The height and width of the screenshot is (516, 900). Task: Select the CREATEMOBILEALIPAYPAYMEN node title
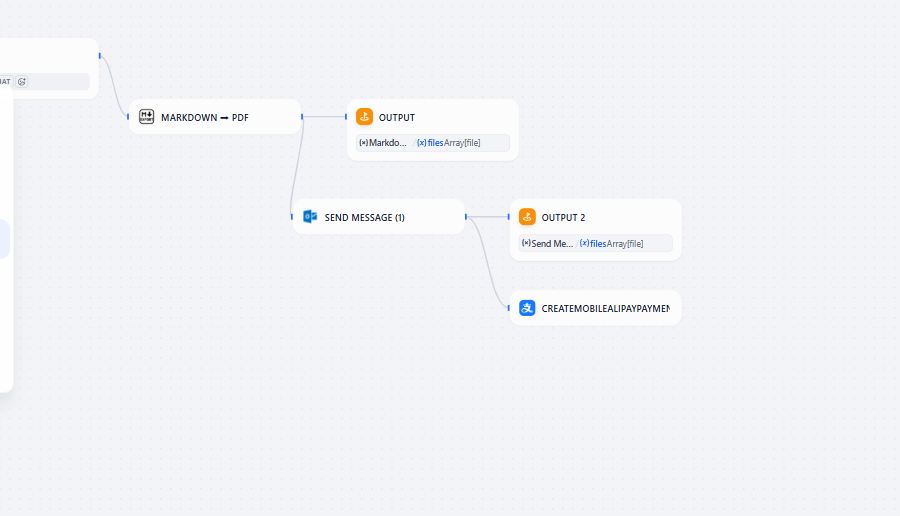click(x=605, y=309)
